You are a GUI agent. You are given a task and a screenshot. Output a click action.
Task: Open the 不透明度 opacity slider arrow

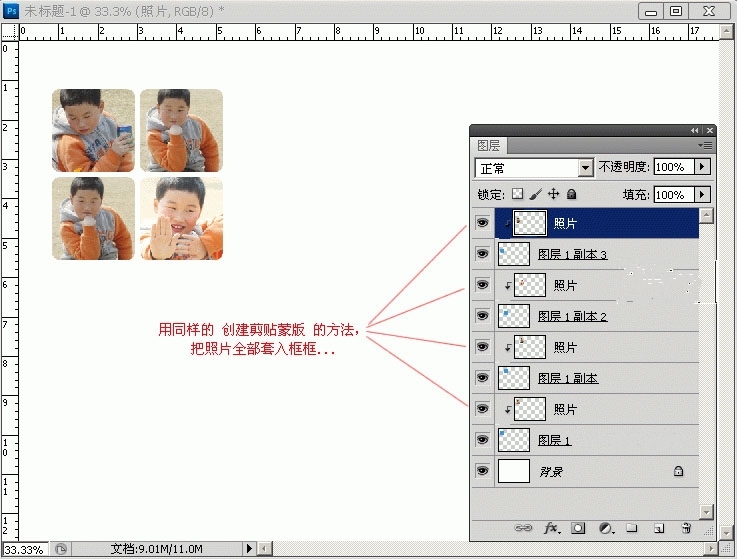click(703, 166)
